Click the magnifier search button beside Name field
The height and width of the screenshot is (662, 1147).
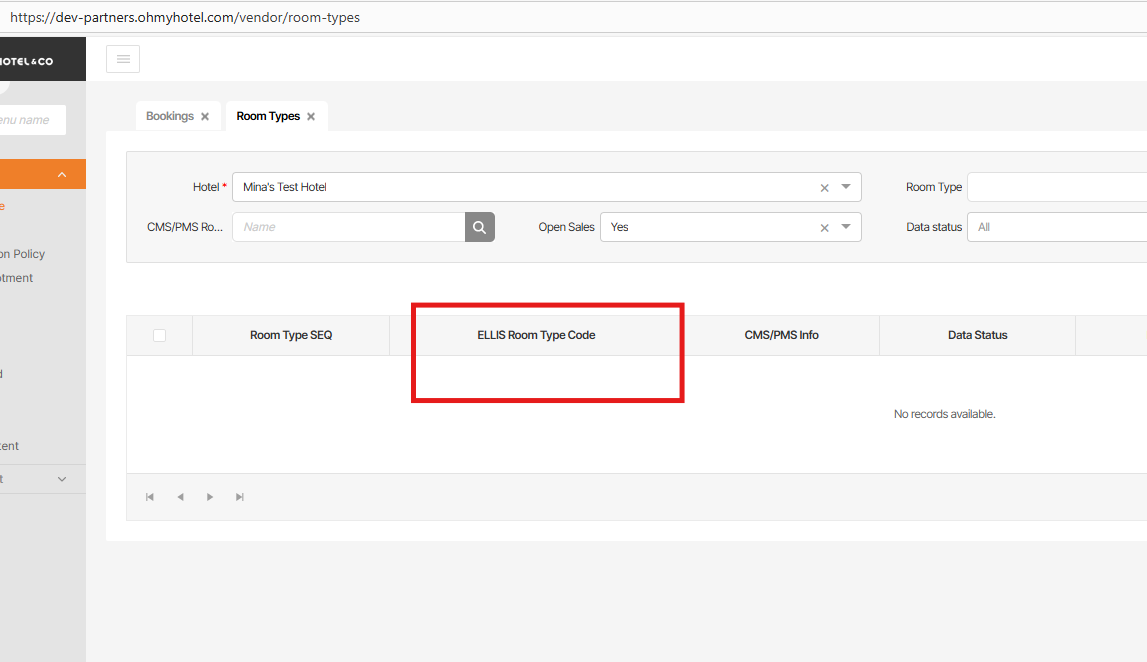(480, 227)
